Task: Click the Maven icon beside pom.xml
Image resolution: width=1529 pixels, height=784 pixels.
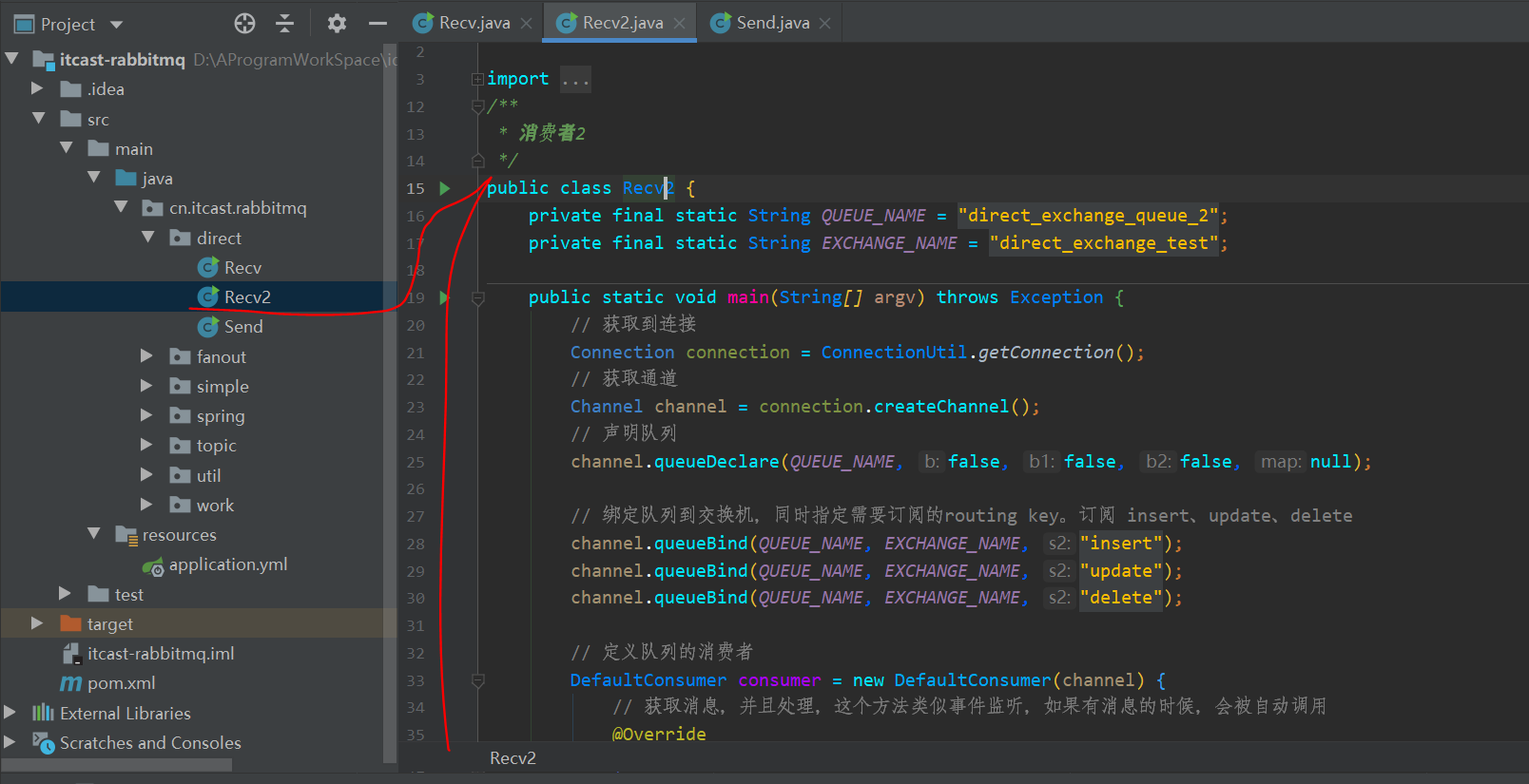Action: (71, 683)
